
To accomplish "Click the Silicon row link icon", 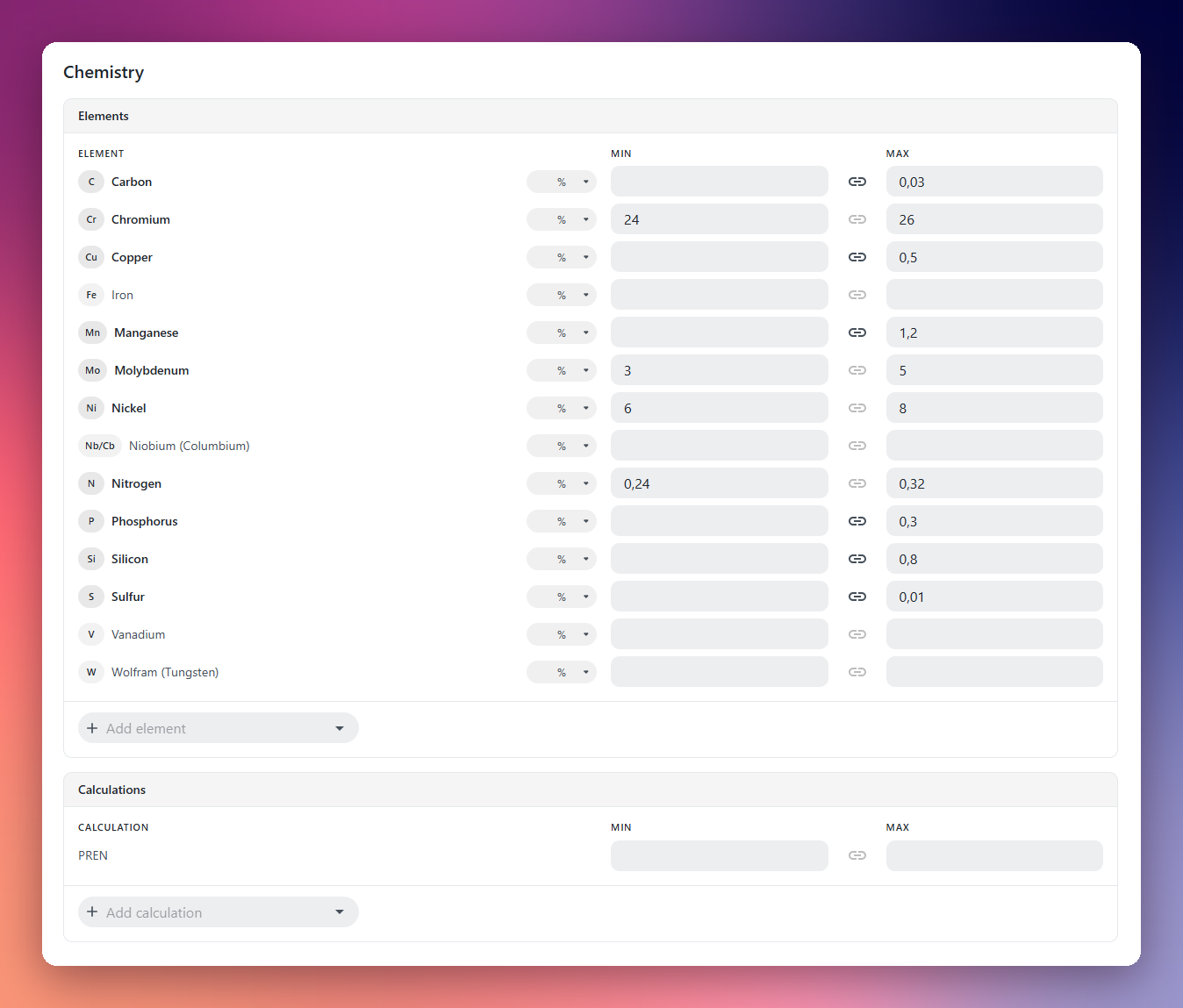I will tap(857, 559).
